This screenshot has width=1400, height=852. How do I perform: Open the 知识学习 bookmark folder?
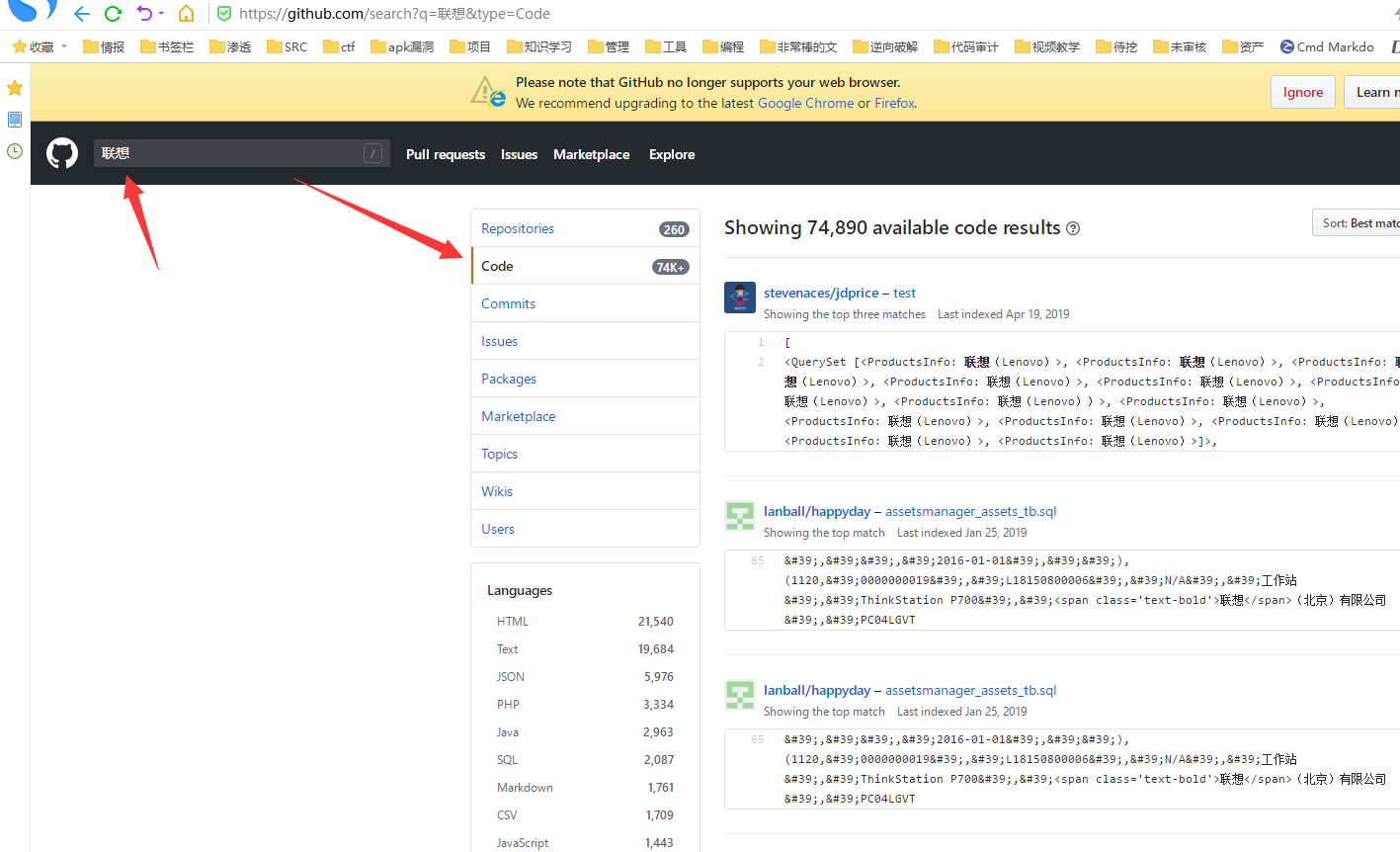coord(539,46)
